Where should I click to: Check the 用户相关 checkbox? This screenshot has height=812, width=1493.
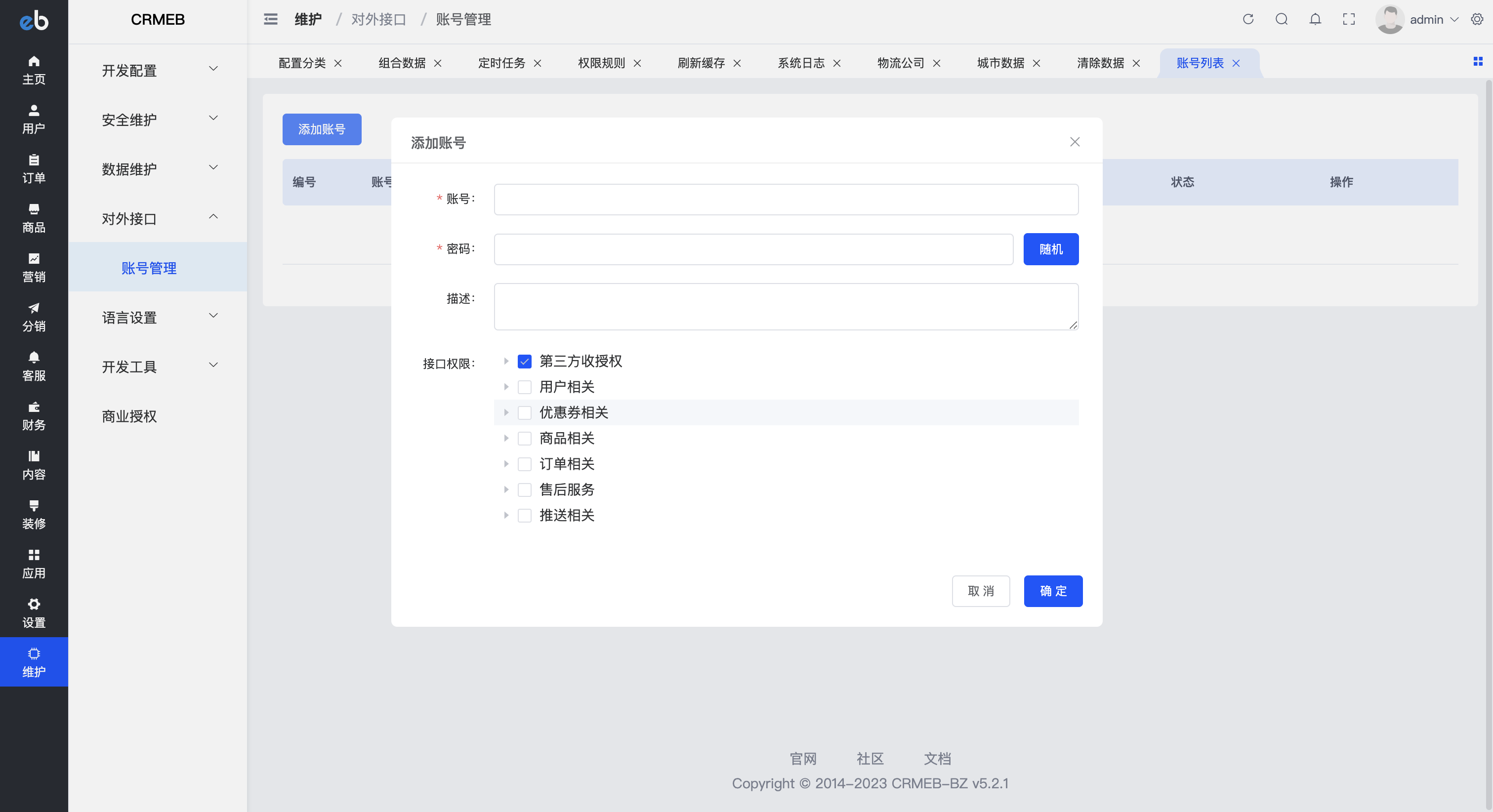tap(525, 387)
